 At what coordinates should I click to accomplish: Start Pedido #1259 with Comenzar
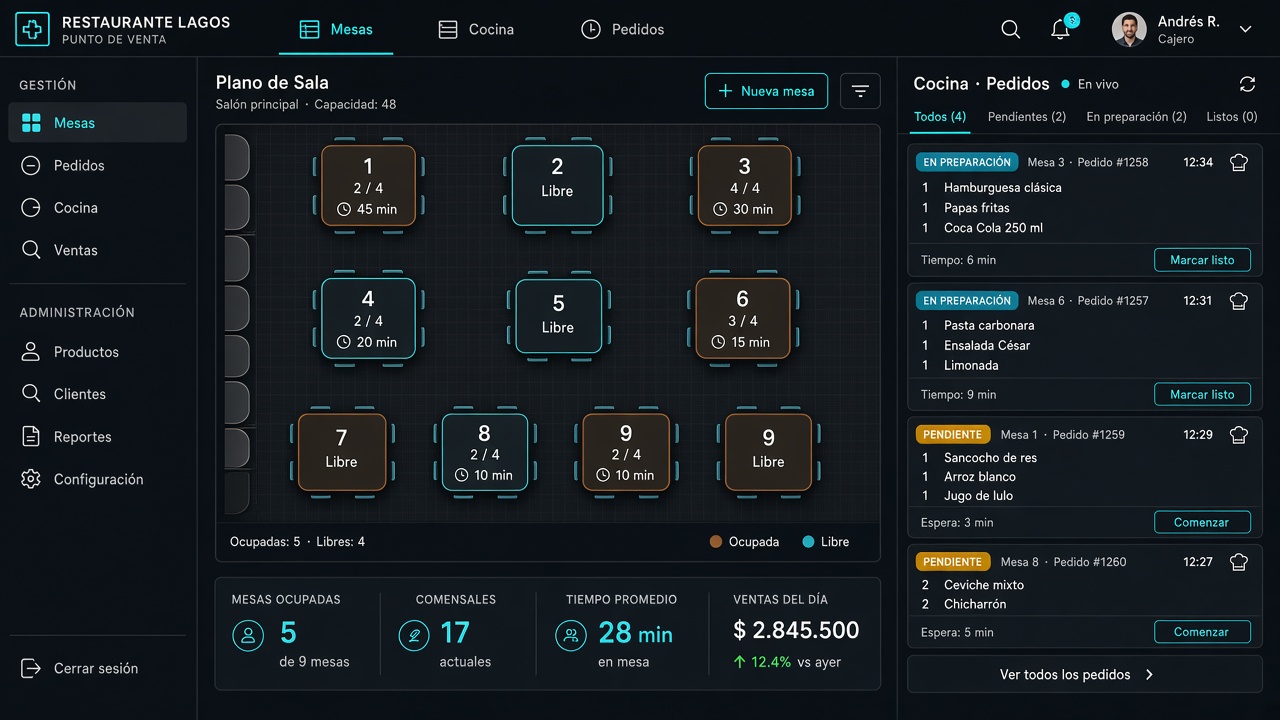(1202, 522)
